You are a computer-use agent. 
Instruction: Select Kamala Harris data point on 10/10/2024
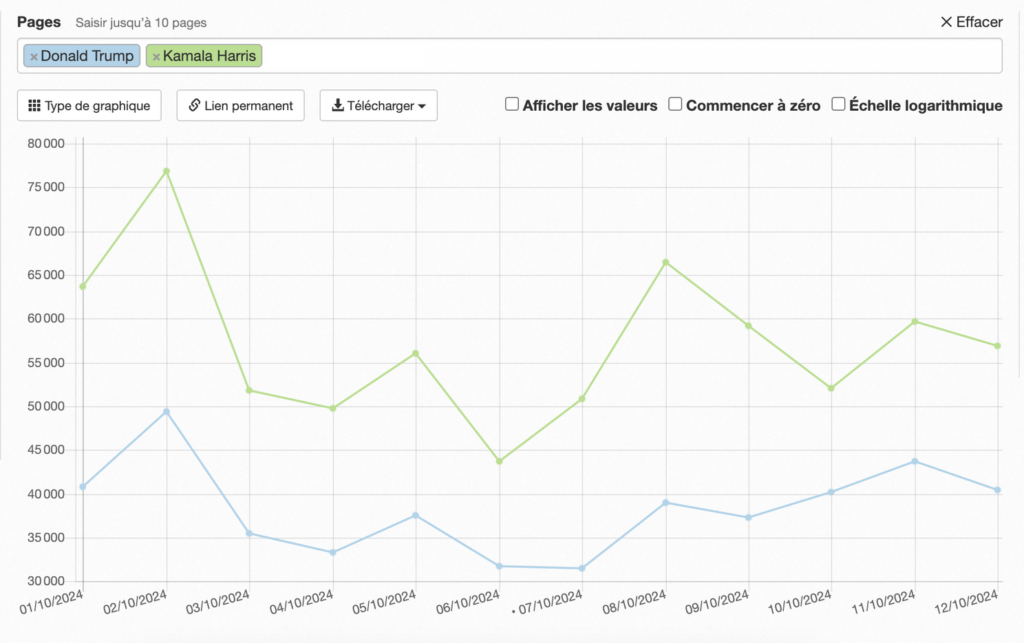pyautogui.click(x=831, y=388)
